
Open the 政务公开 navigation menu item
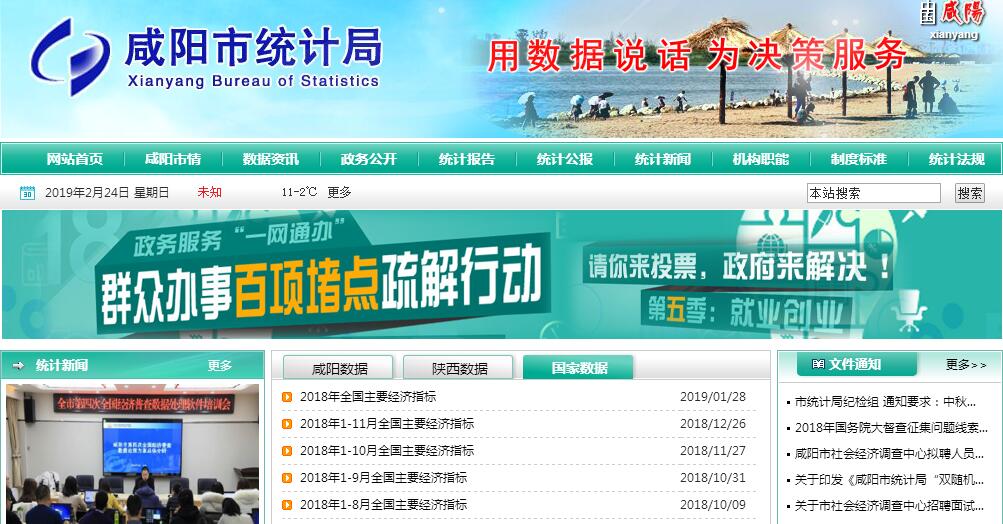pos(368,159)
